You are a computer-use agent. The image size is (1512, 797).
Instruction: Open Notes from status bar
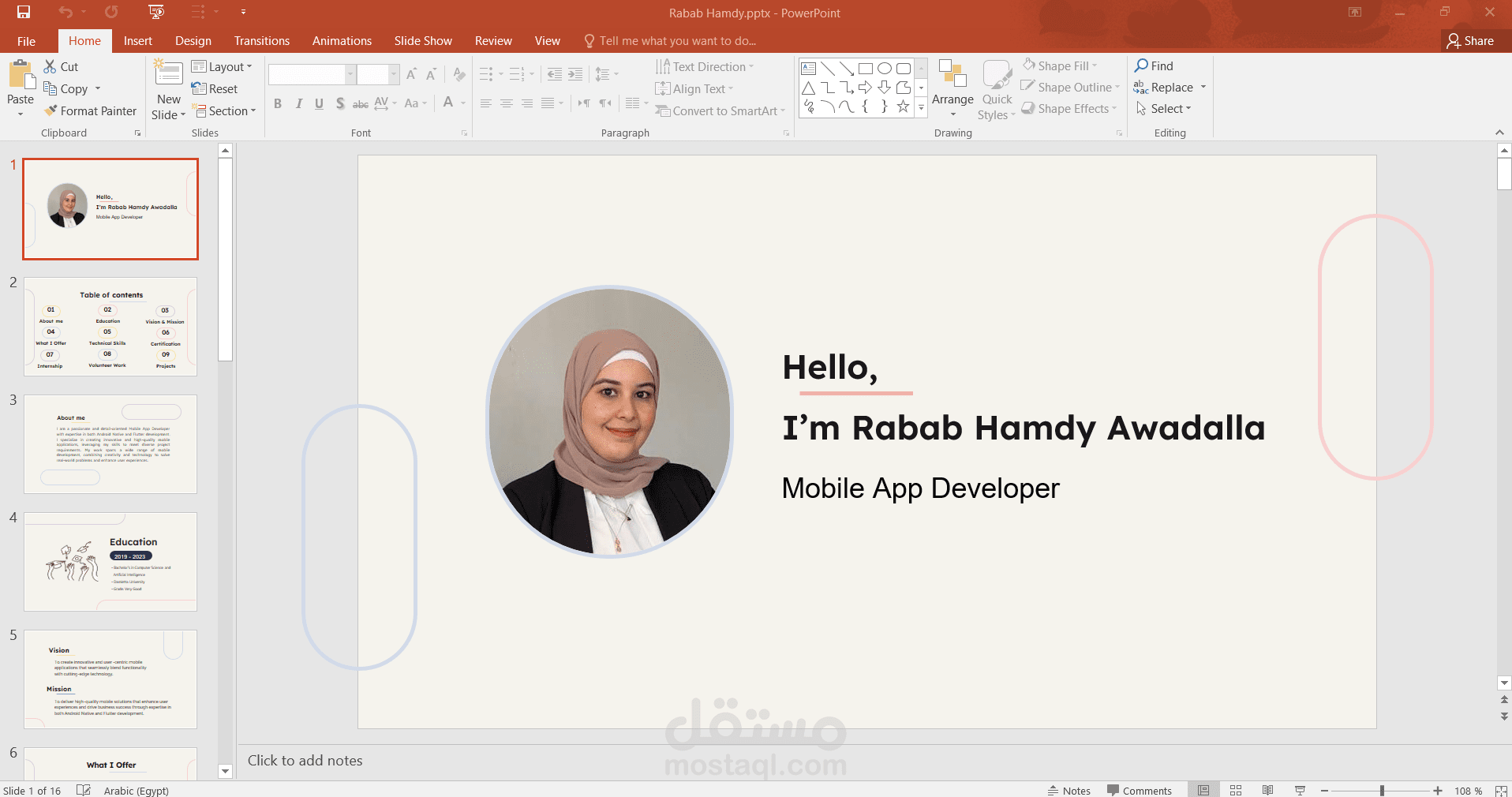pos(1069,790)
